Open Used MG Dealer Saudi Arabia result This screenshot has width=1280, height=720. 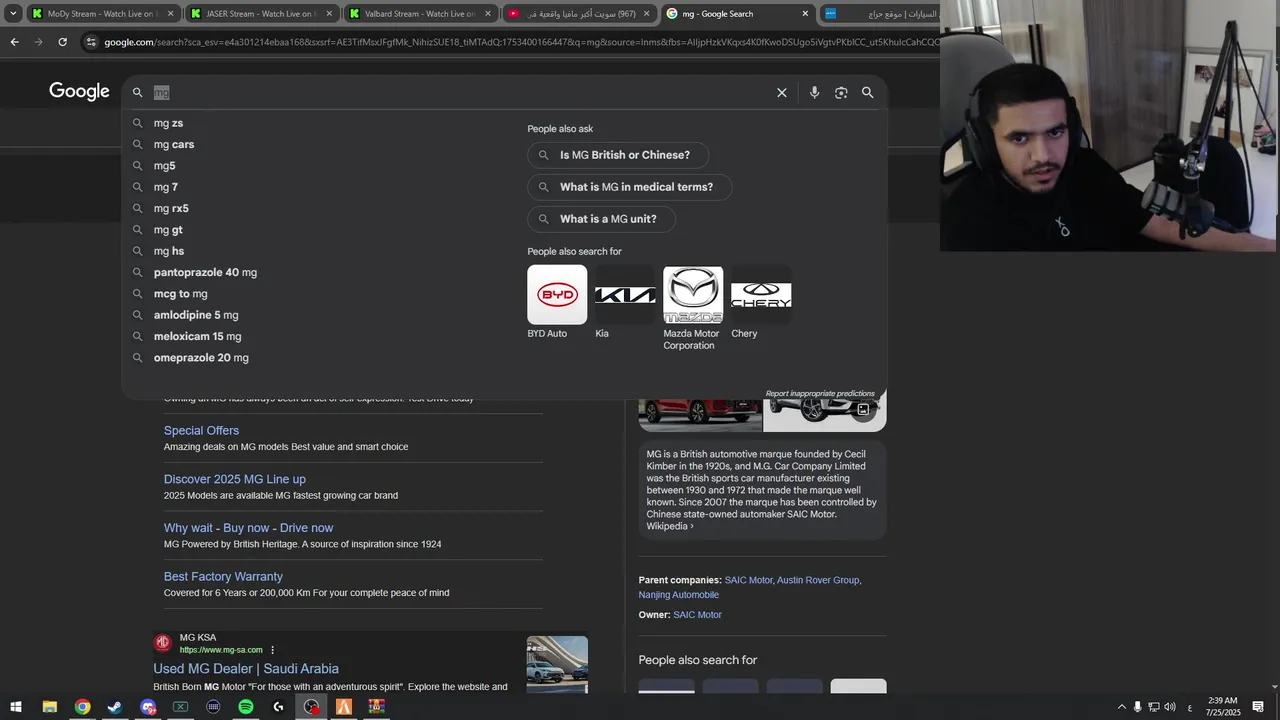click(x=246, y=669)
